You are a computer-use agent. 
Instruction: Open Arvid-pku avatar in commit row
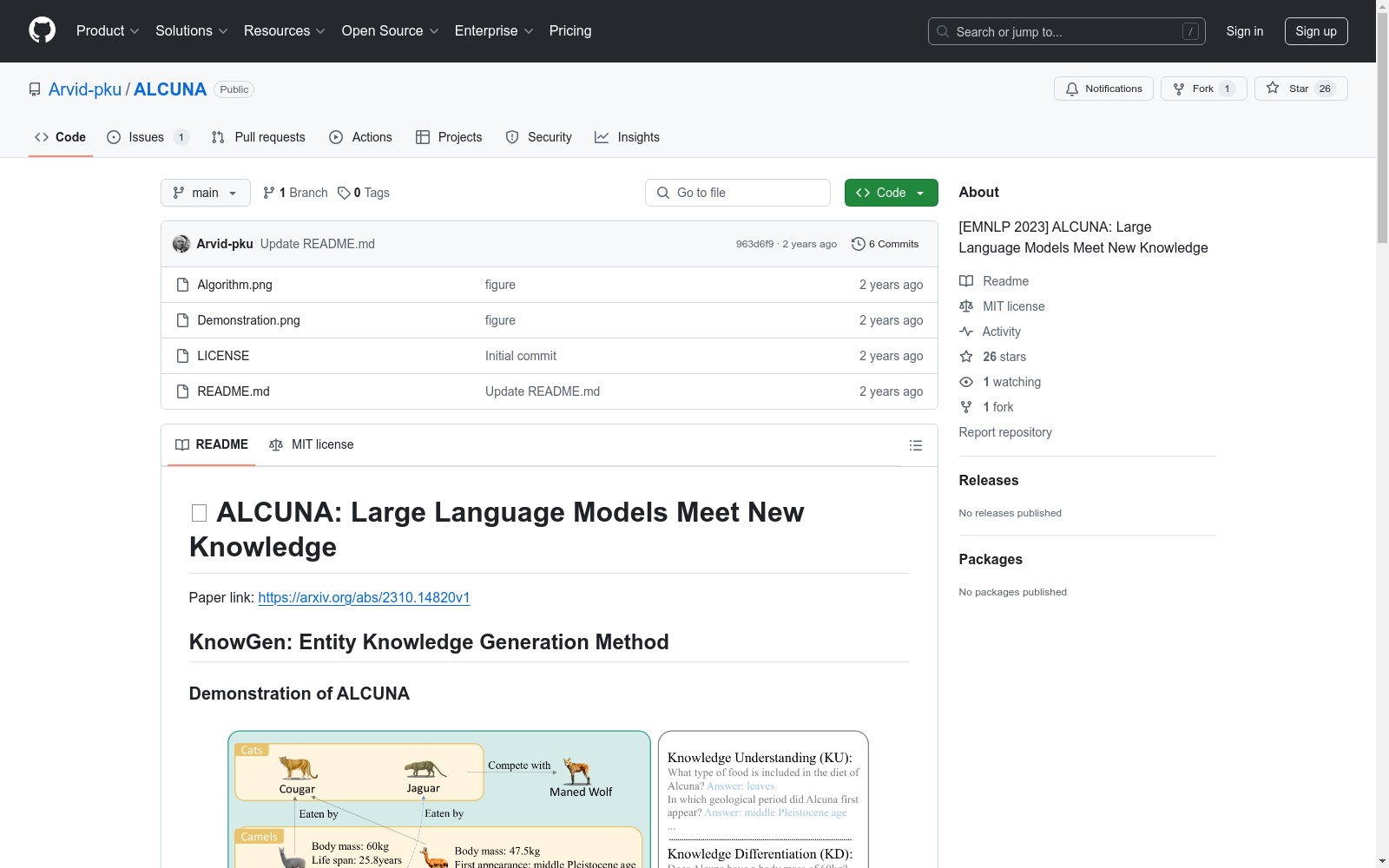[181, 244]
